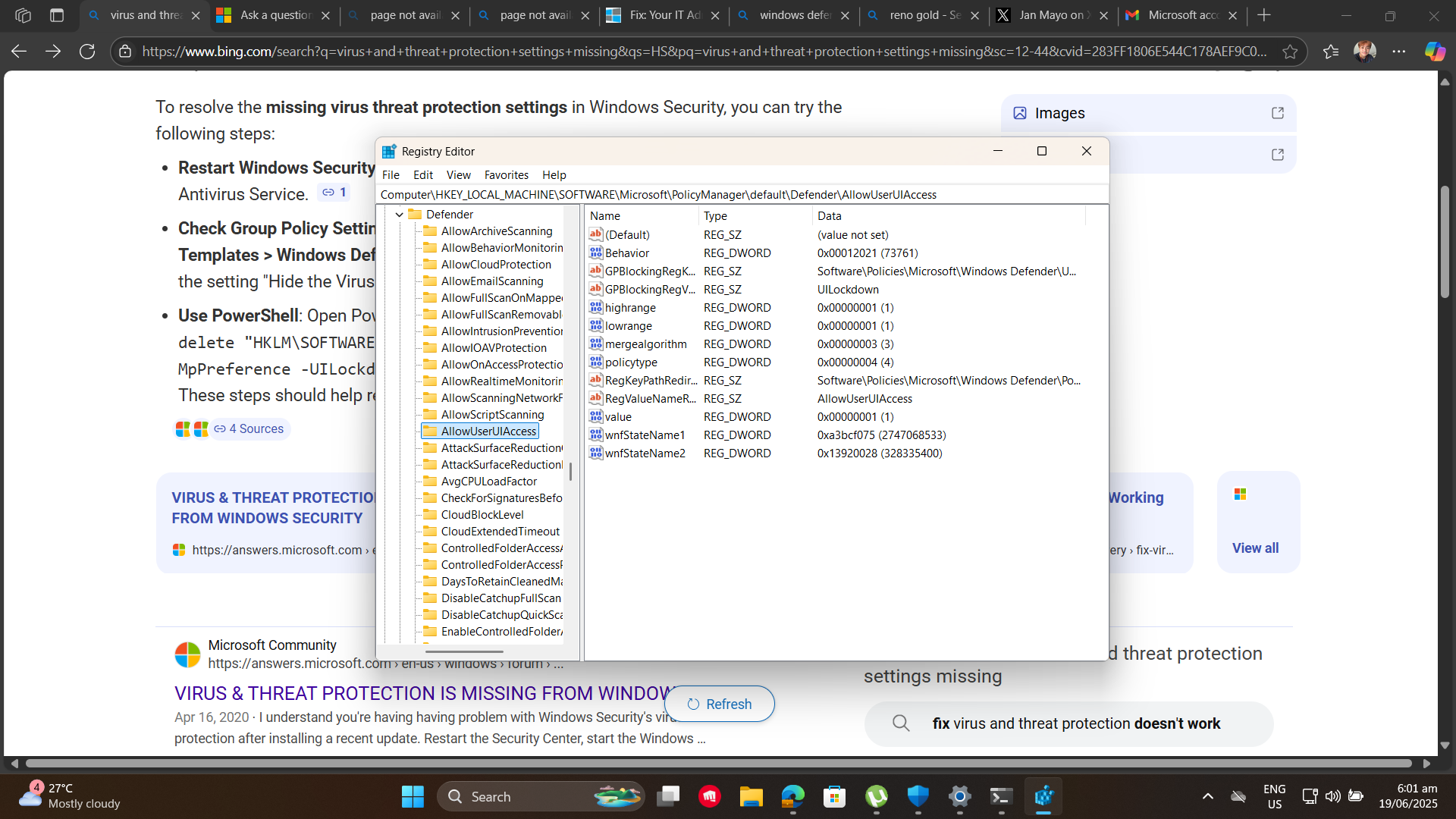Image resolution: width=1456 pixels, height=819 pixels.
Task: Open the Edge tab actions menu icon
Action: (57, 15)
